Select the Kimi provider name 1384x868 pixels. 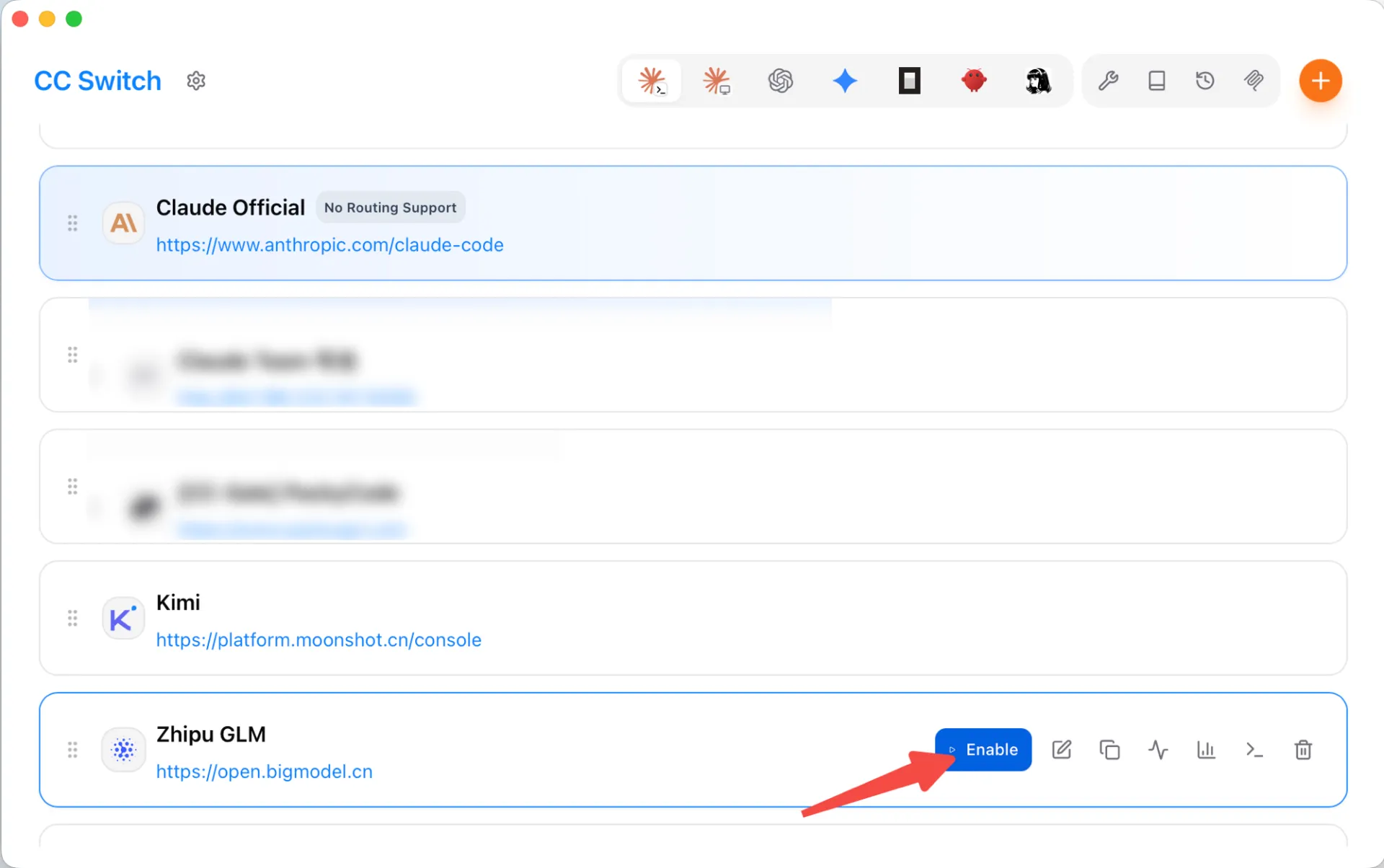pyautogui.click(x=178, y=603)
